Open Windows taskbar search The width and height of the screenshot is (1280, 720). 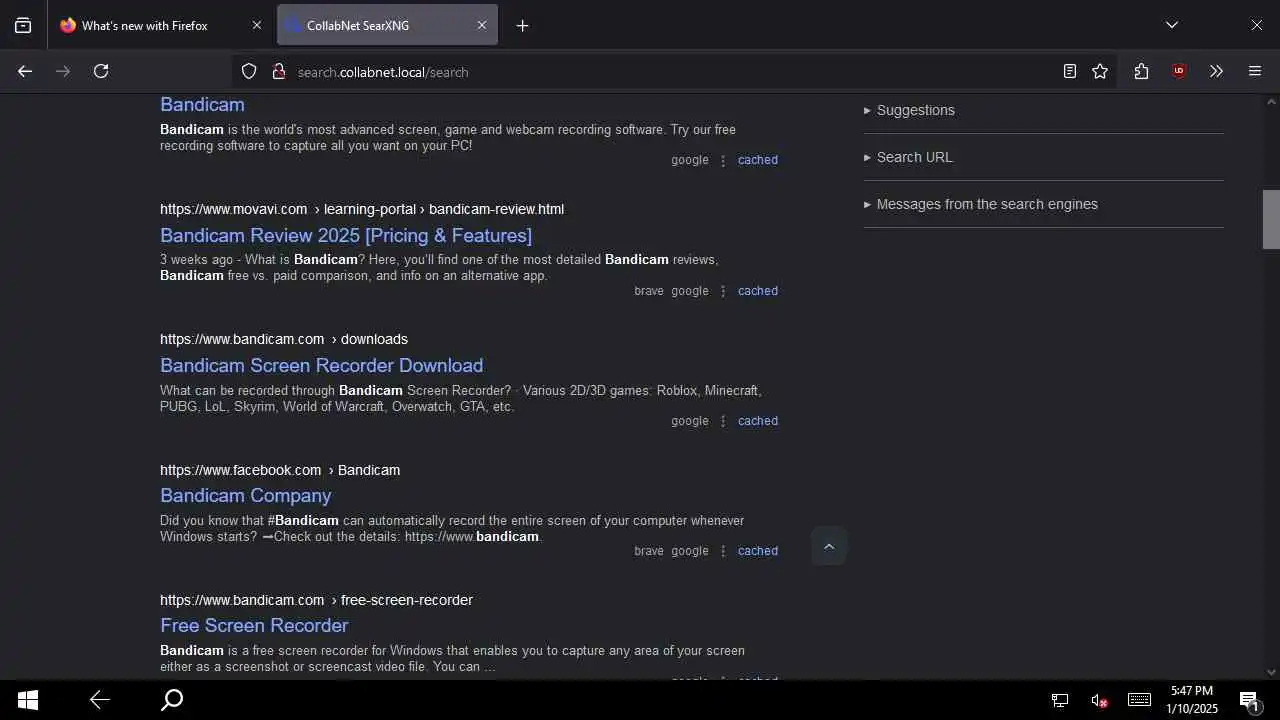tap(172, 700)
